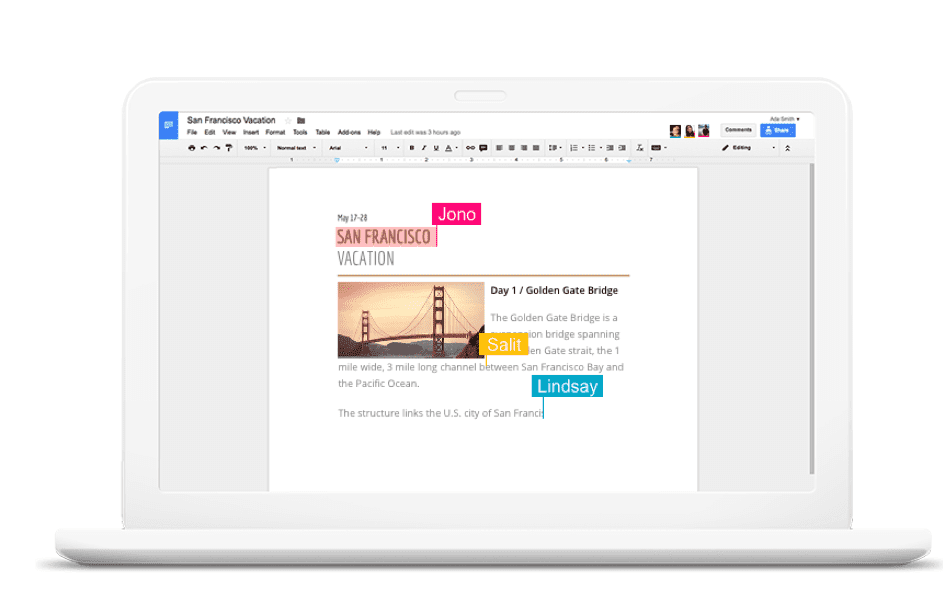Open the Insert menu
The width and height of the screenshot is (943, 591).
[x=250, y=131]
